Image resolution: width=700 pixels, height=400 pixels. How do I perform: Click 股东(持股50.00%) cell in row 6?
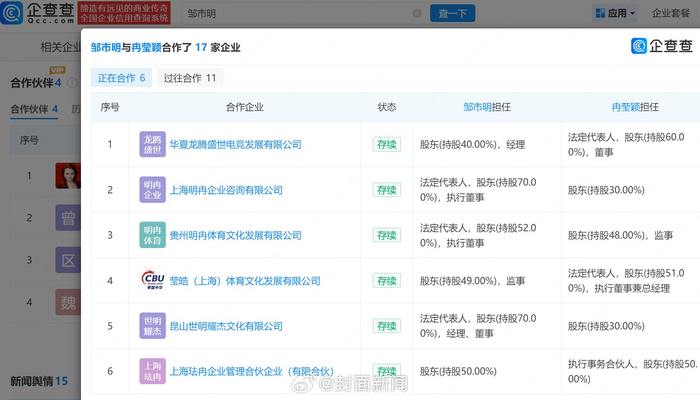pyautogui.click(x=458, y=371)
